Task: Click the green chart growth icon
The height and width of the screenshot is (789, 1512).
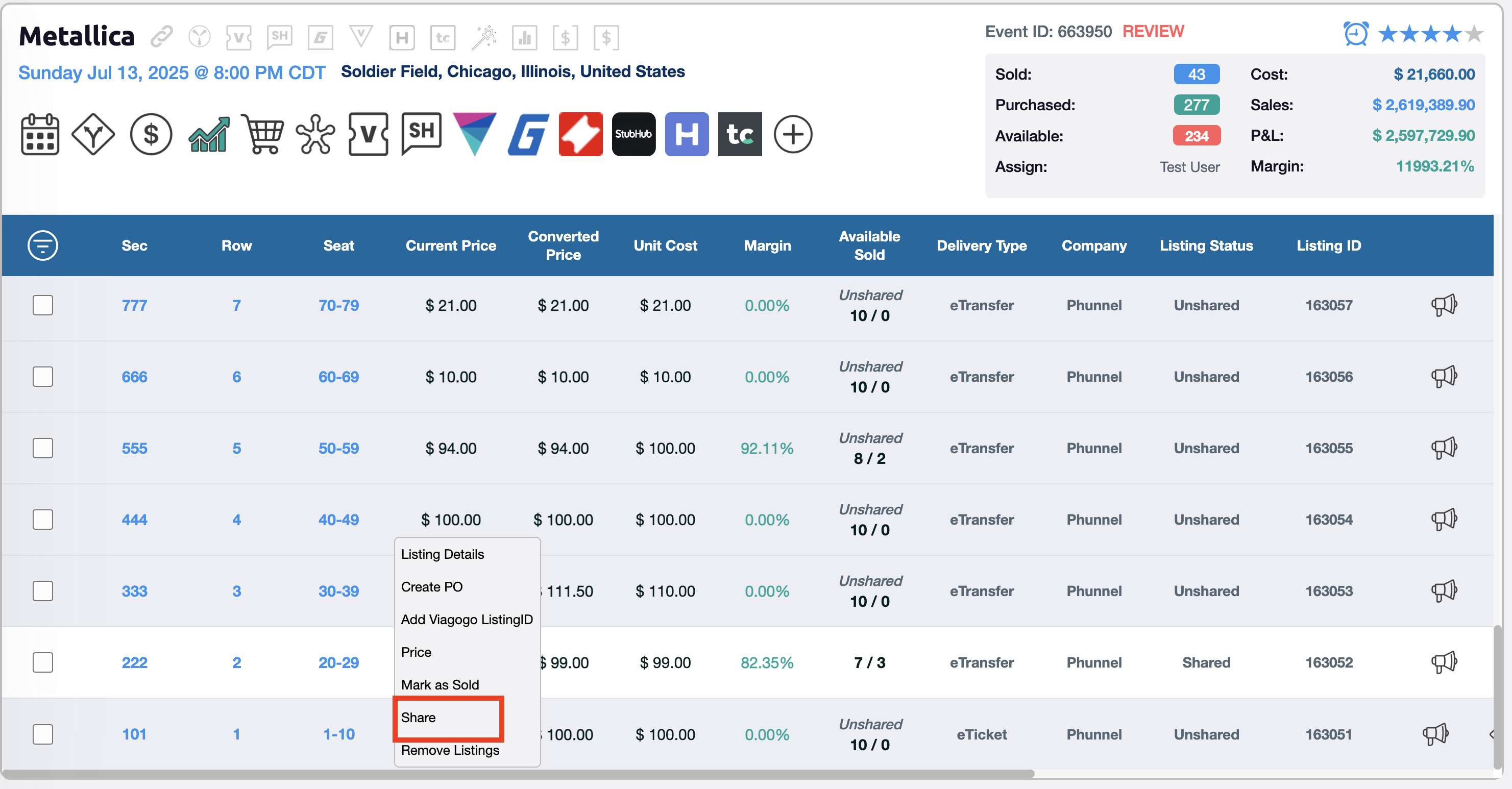Action: 208,134
